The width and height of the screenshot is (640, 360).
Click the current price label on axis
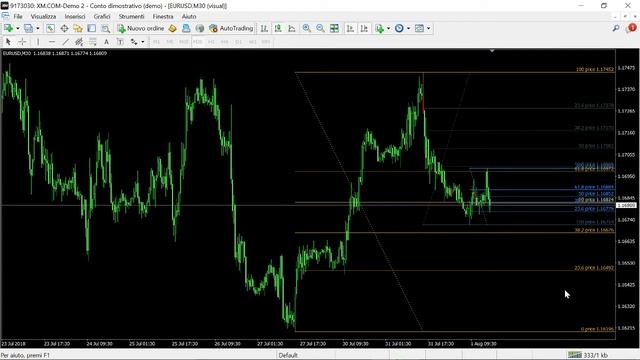[627, 205]
